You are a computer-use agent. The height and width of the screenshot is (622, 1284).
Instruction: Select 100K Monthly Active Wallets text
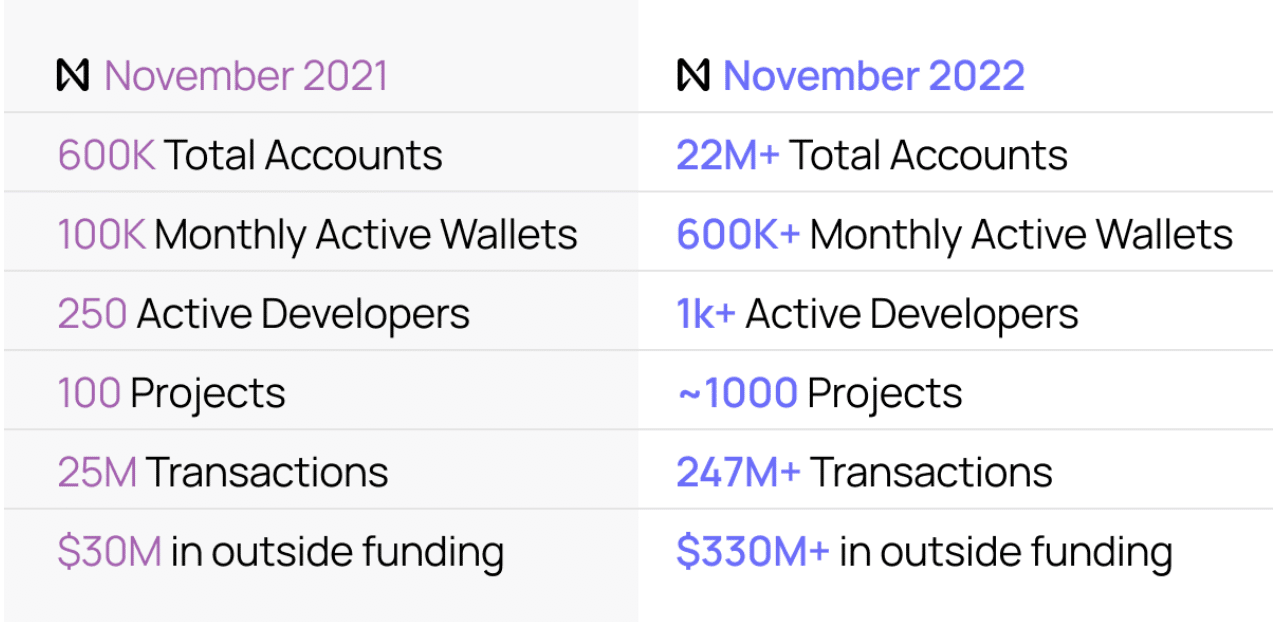[317, 235]
